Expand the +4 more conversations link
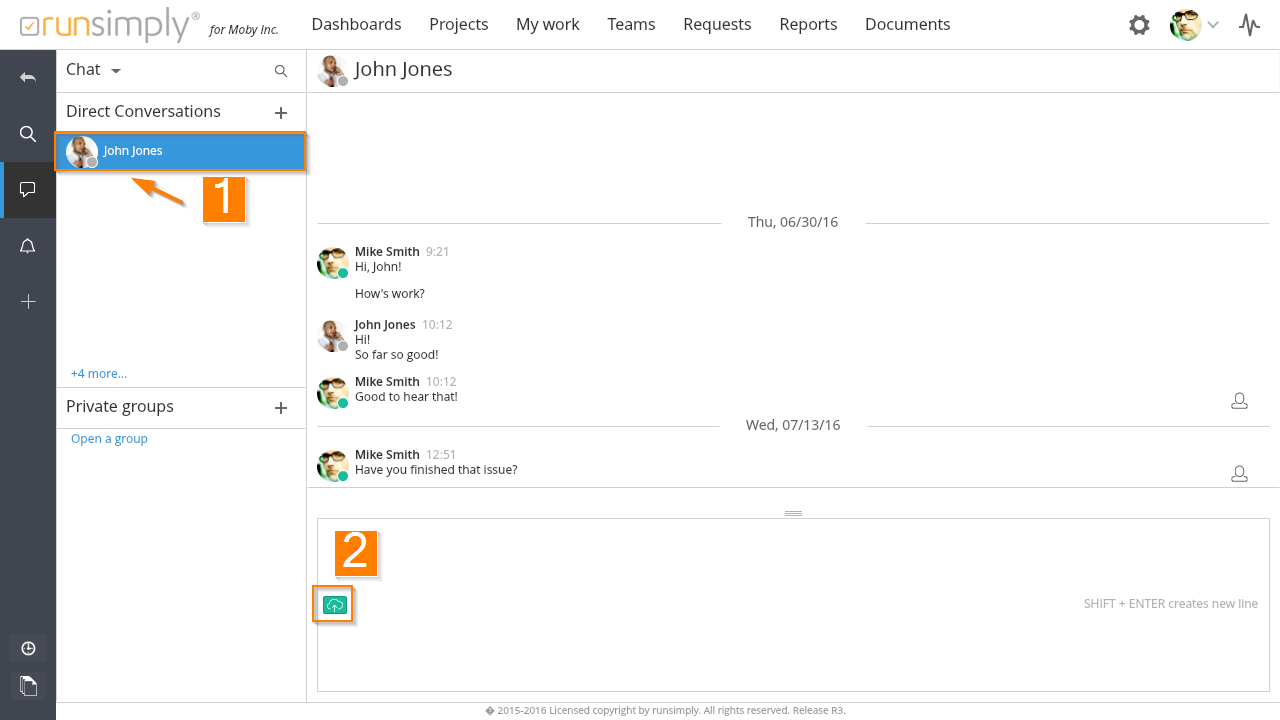Image resolution: width=1280 pixels, height=720 pixels. [x=99, y=374]
